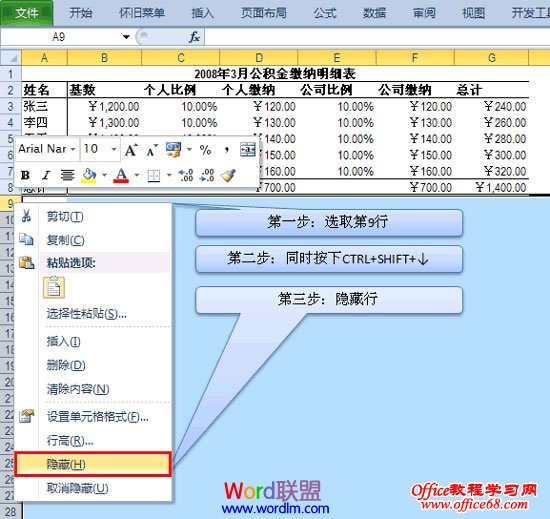Click the Increase Decimal icon
550x519 pixels.
tap(186, 175)
